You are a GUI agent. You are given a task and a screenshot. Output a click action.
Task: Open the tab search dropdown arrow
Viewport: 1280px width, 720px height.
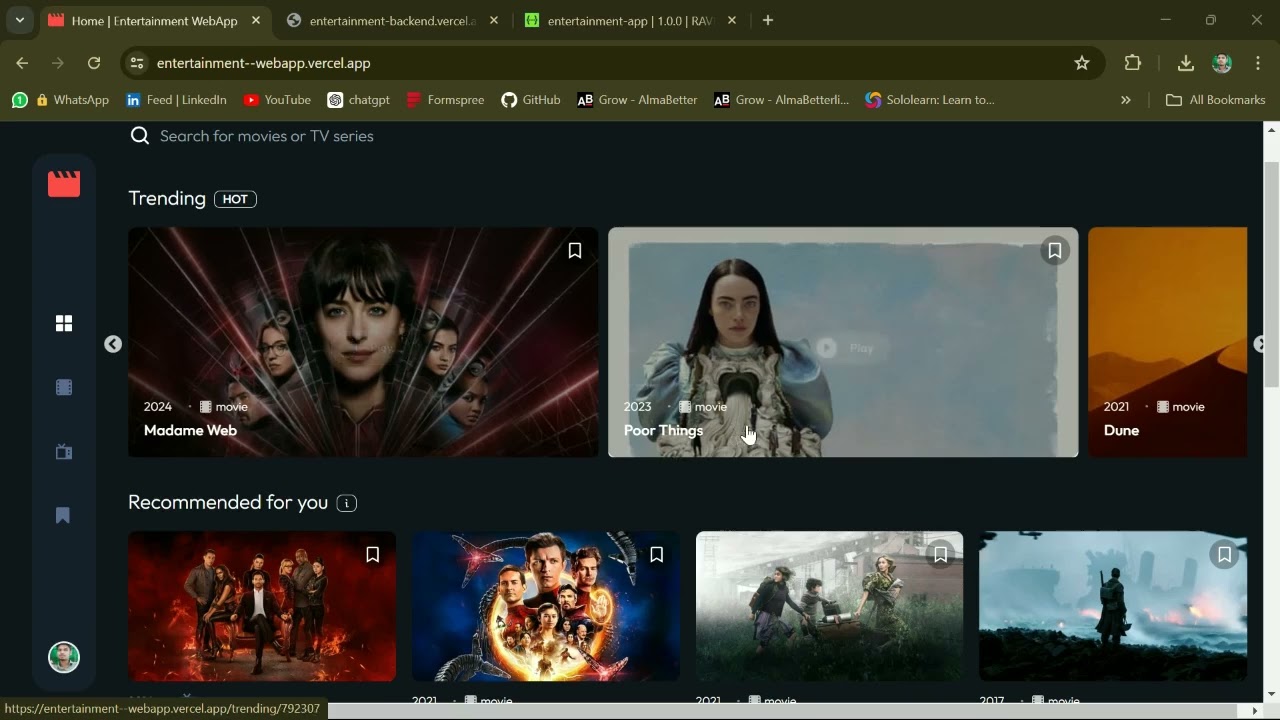pos(19,20)
